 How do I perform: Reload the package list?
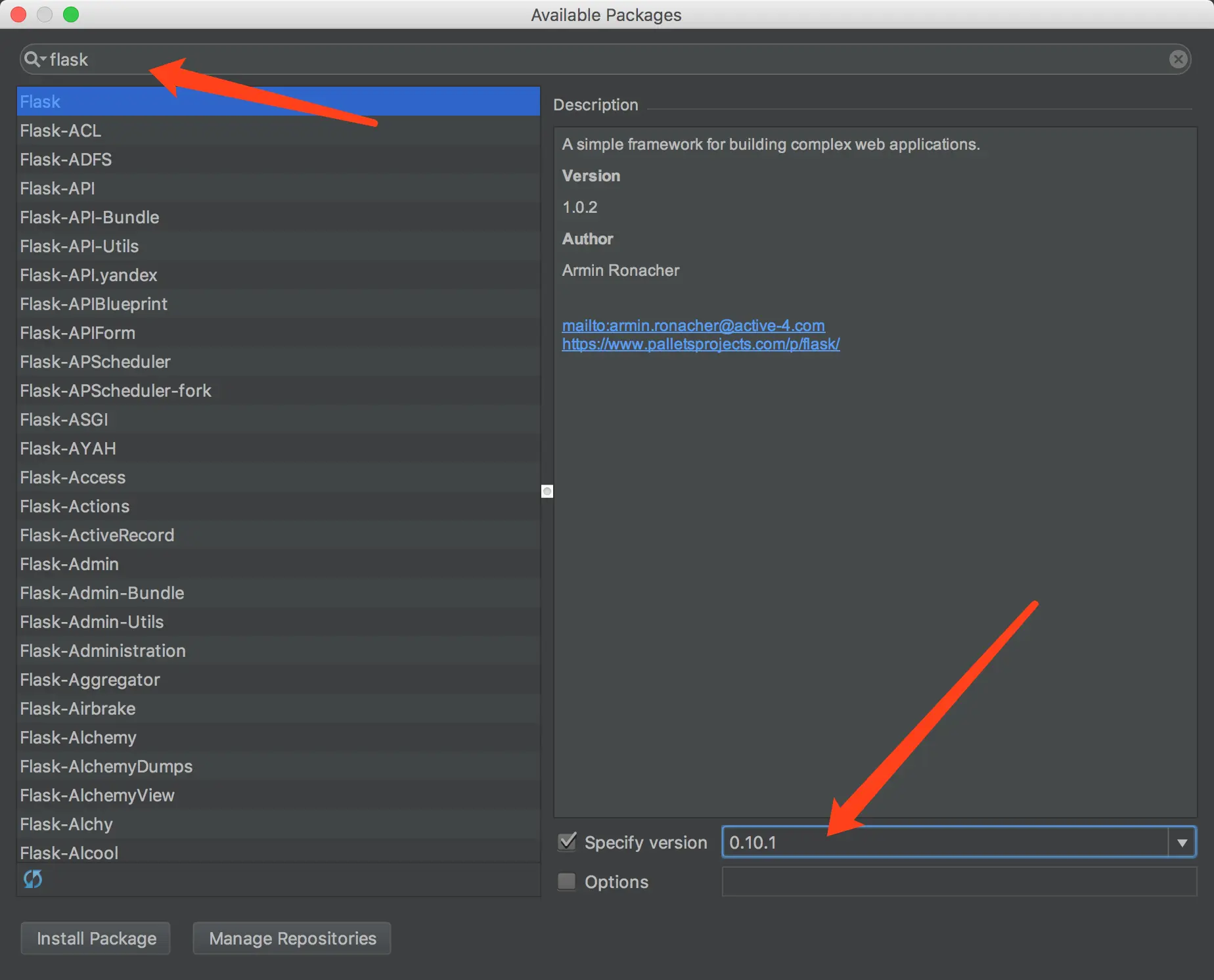point(33,879)
